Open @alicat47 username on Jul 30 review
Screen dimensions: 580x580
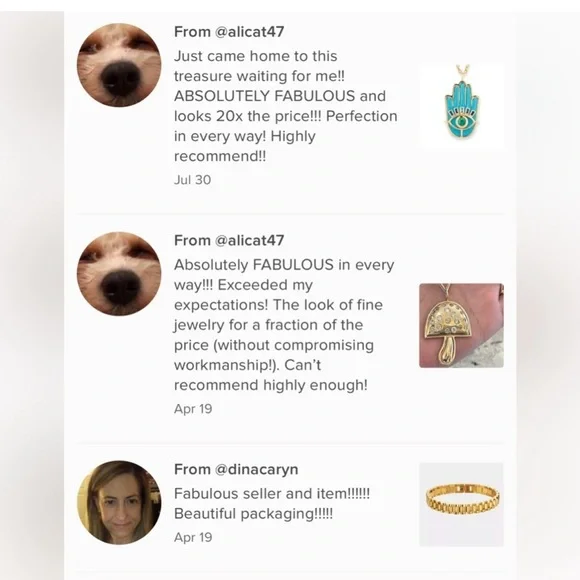tap(249, 32)
